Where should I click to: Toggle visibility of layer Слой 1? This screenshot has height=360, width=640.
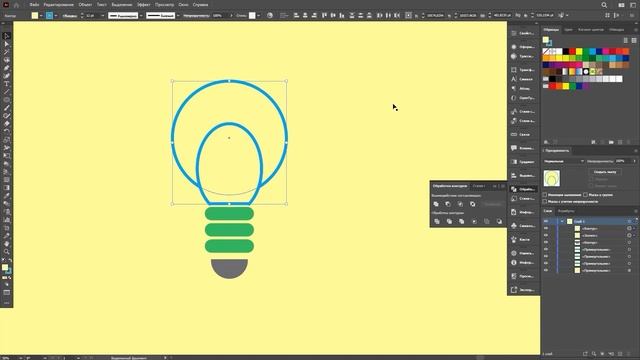546,221
